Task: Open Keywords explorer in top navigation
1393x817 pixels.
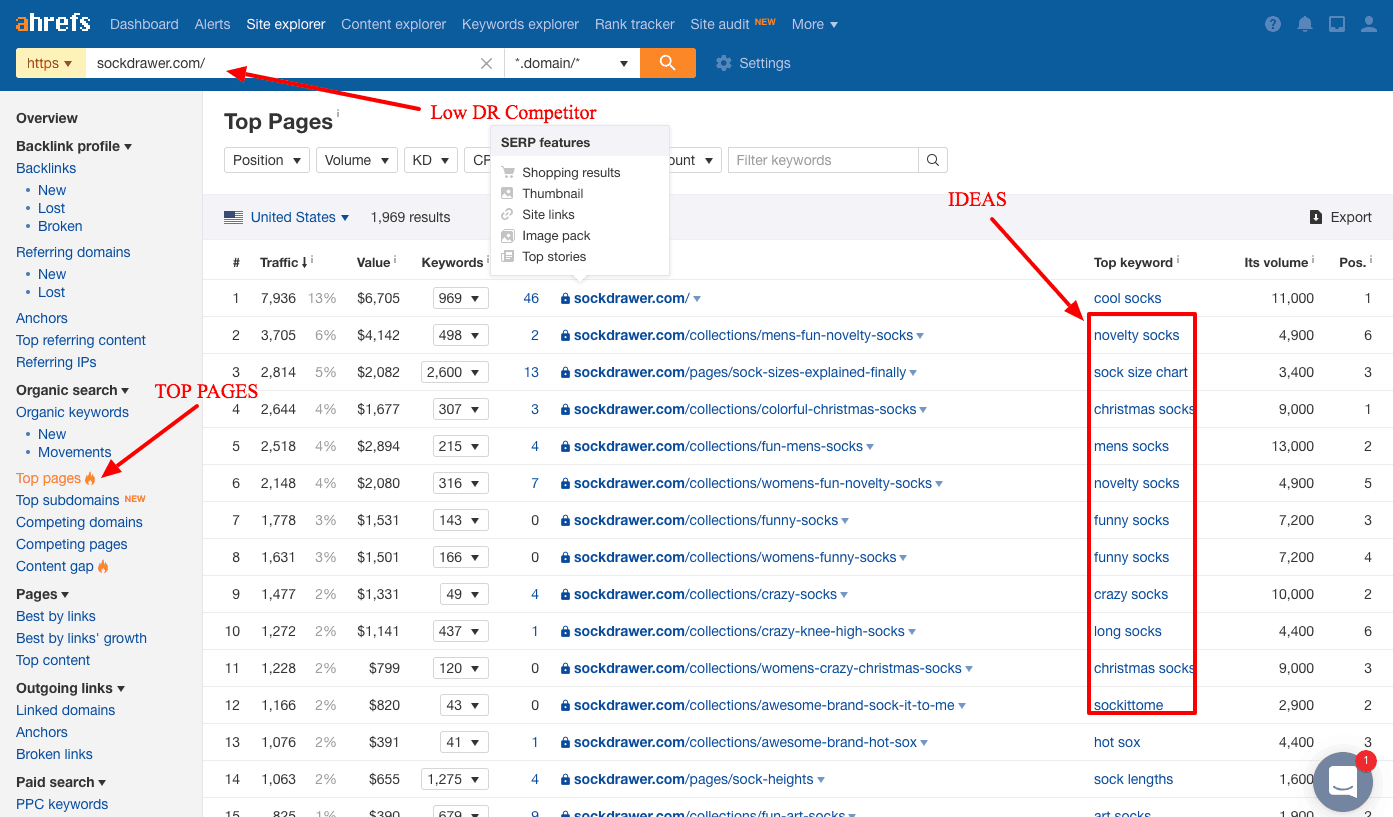Action: [x=520, y=24]
